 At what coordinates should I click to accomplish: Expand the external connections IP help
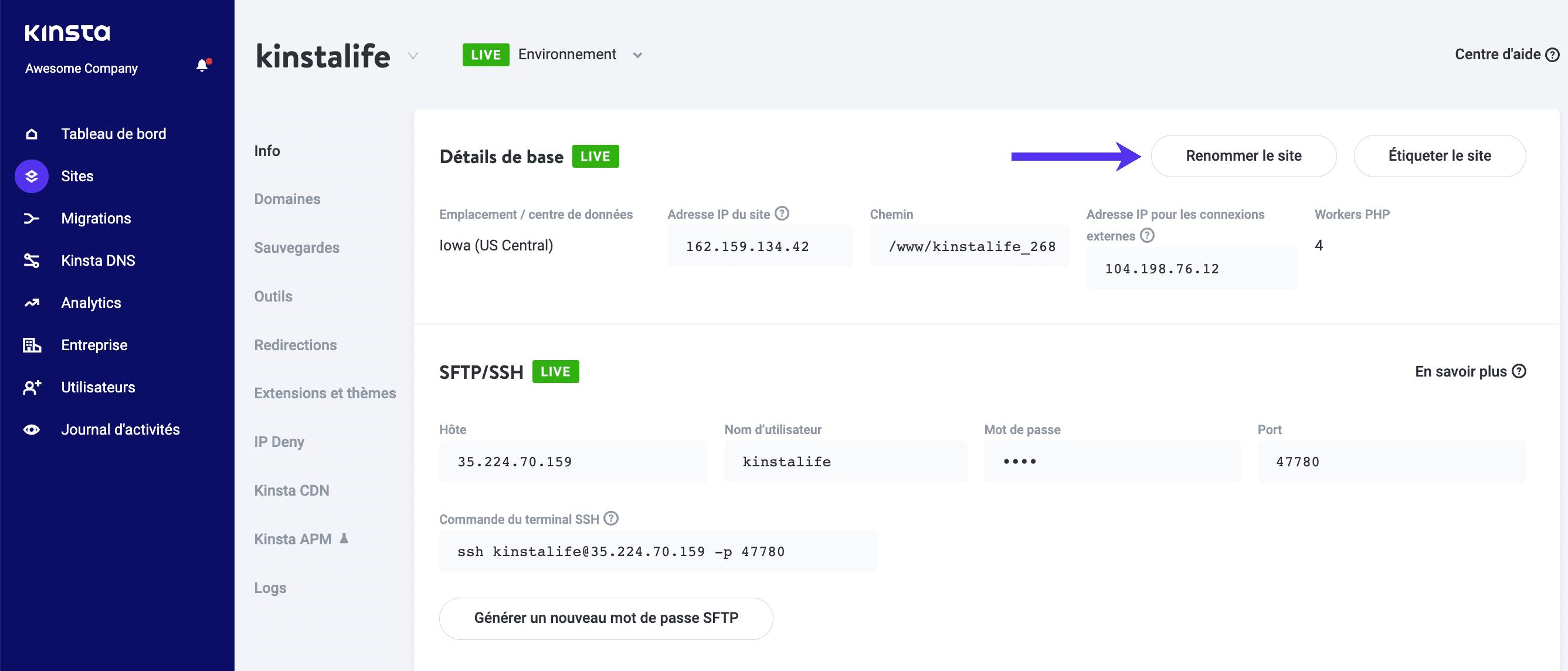(1147, 236)
